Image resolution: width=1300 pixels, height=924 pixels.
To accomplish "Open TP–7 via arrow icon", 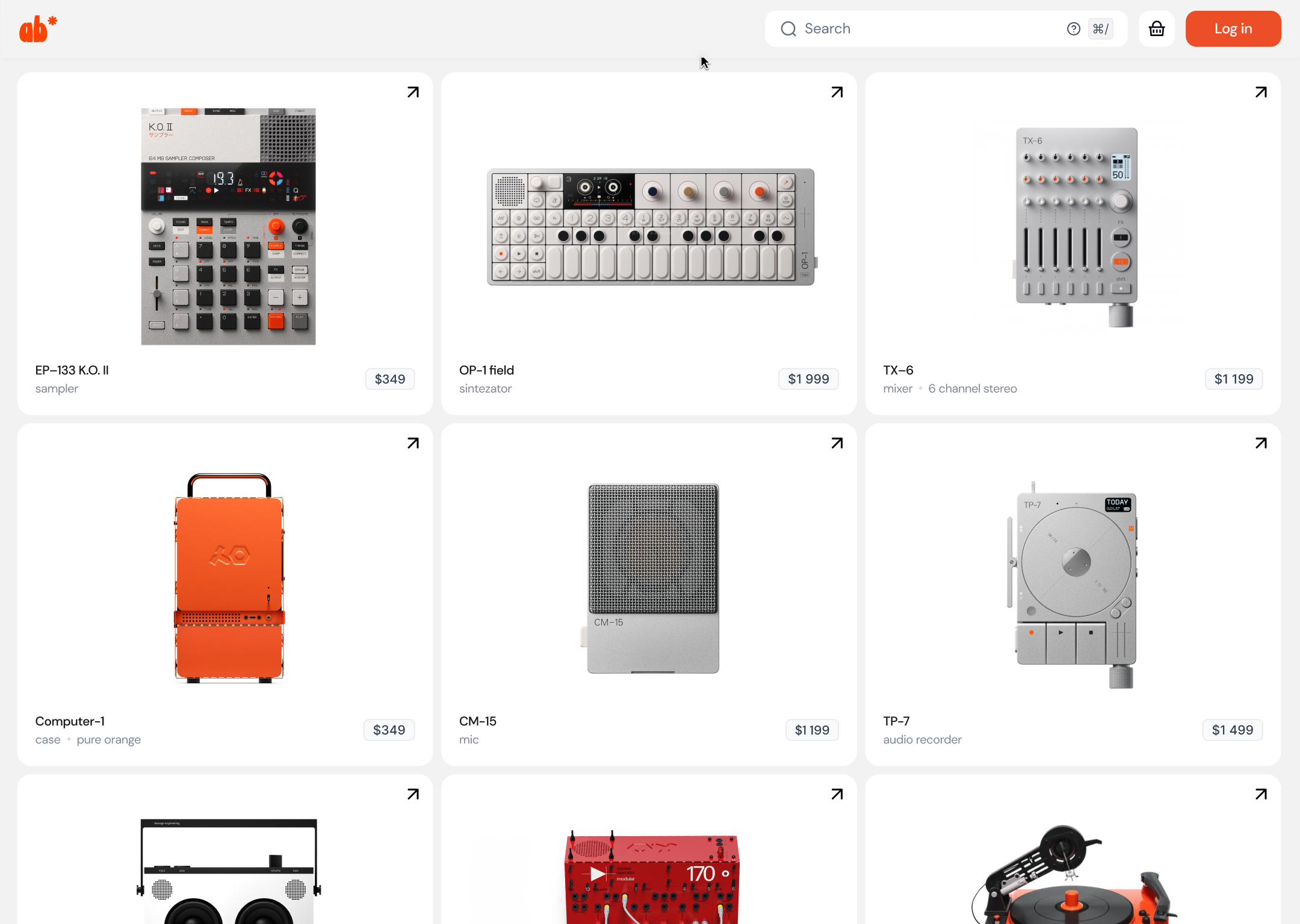I will [x=1261, y=443].
